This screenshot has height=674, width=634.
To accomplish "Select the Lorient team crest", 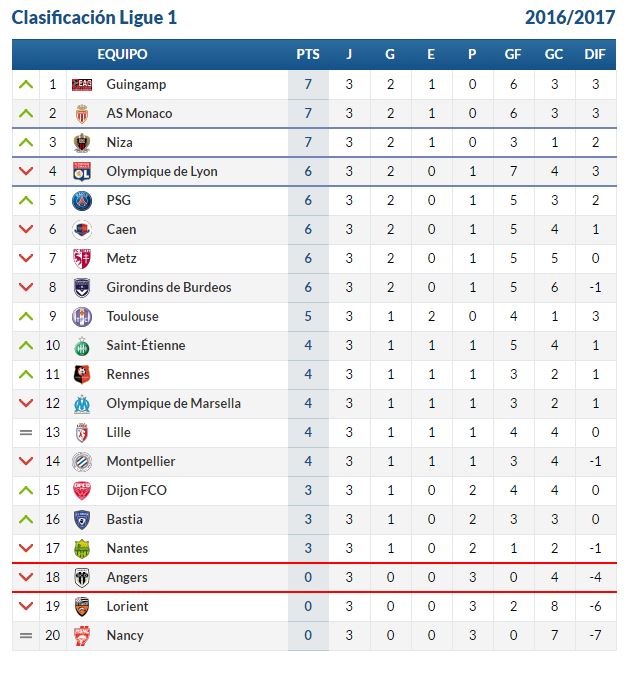I will click(x=82, y=607).
